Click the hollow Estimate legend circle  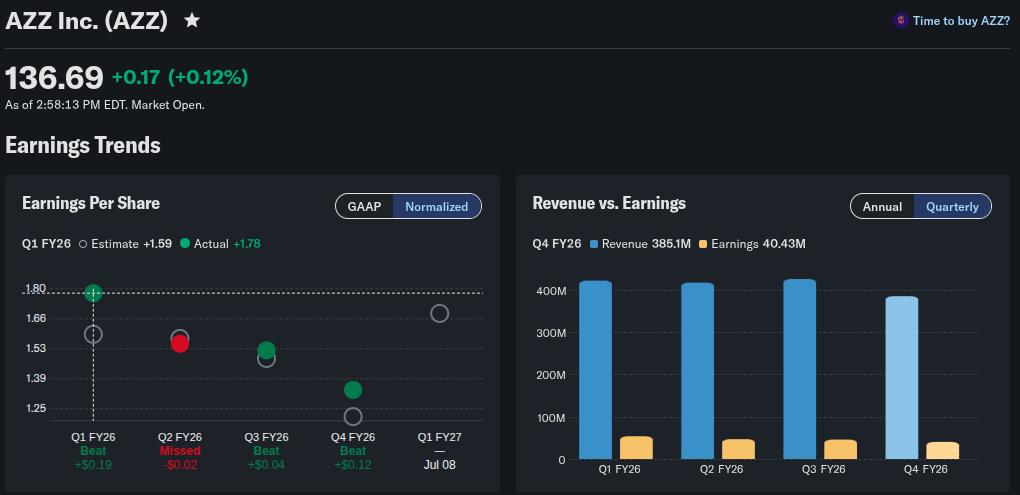click(83, 245)
